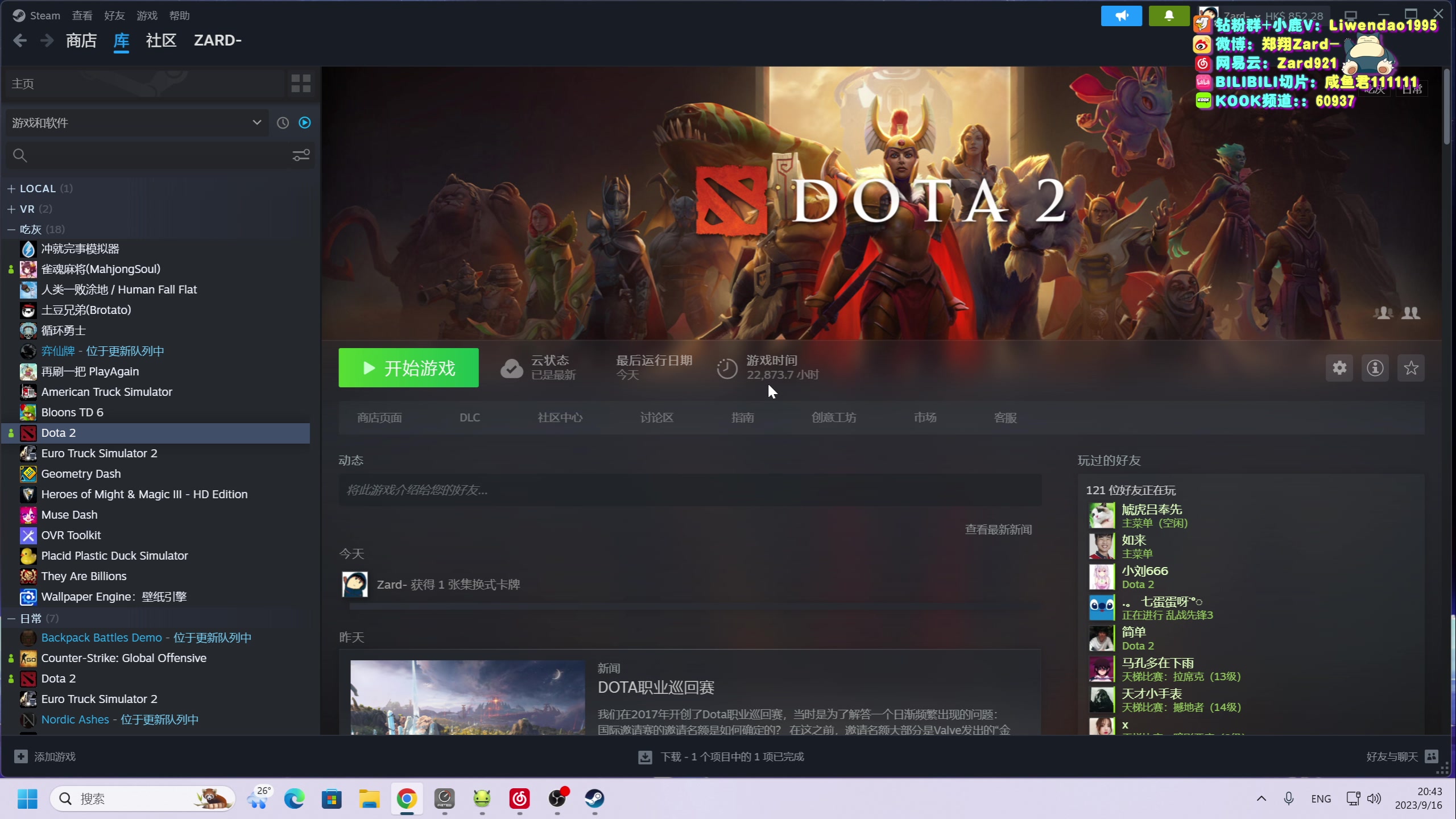This screenshot has height=819, width=1456.
Task: Open the green notifications bell
Action: [x=1169, y=16]
